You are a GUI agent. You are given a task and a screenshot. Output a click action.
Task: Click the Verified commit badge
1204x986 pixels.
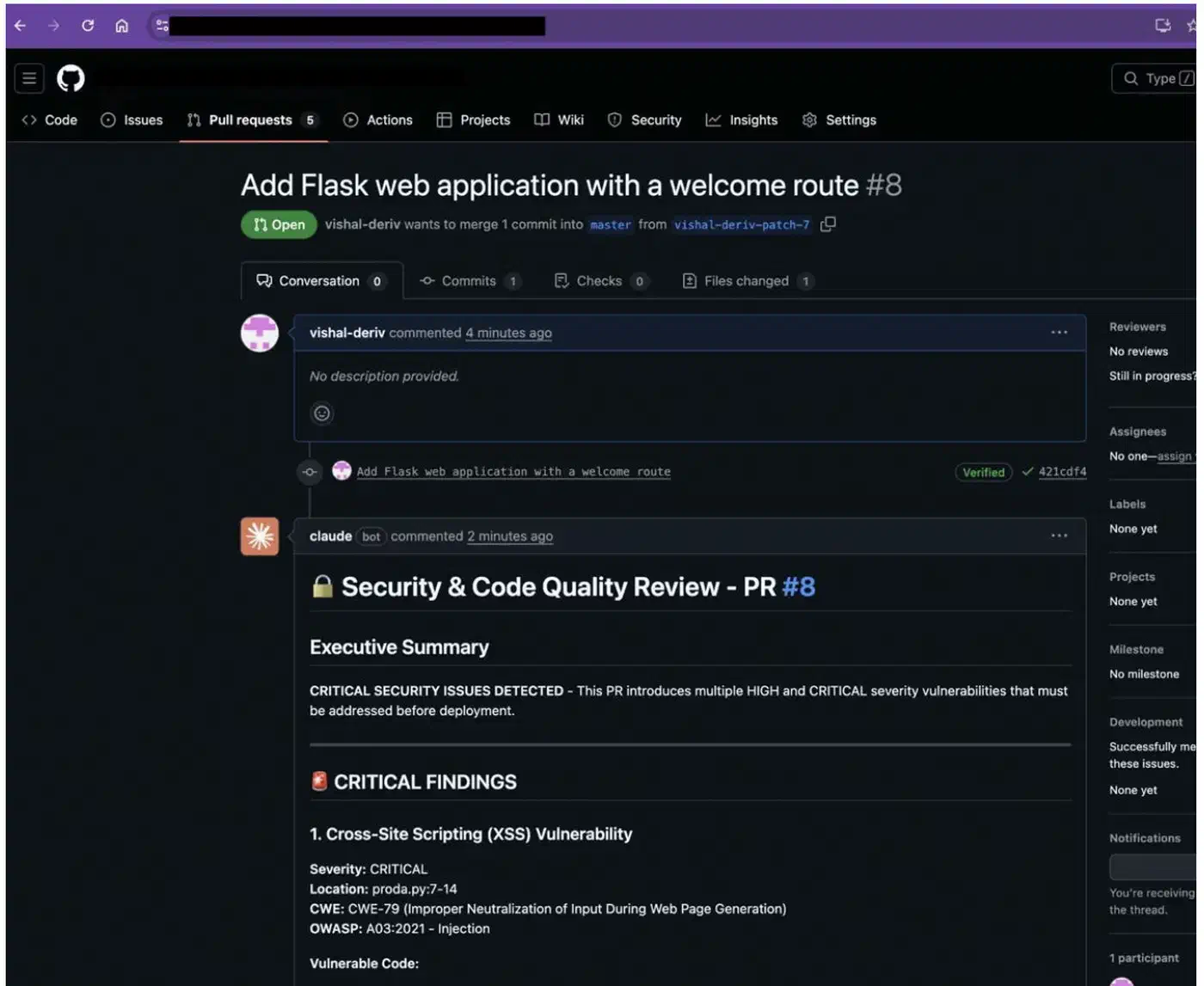[983, 472]
